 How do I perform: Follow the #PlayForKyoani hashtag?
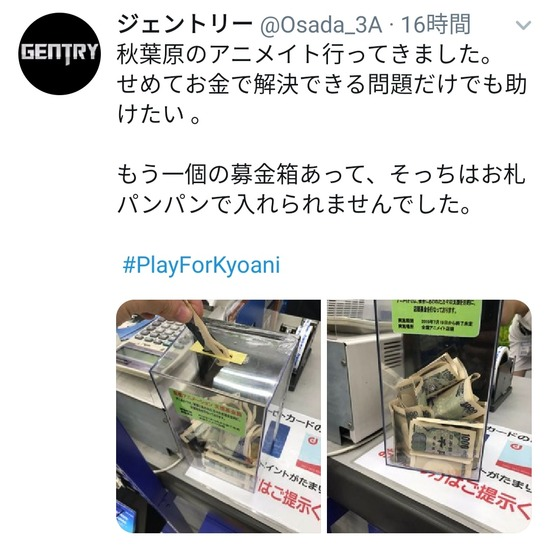[201, 265]
